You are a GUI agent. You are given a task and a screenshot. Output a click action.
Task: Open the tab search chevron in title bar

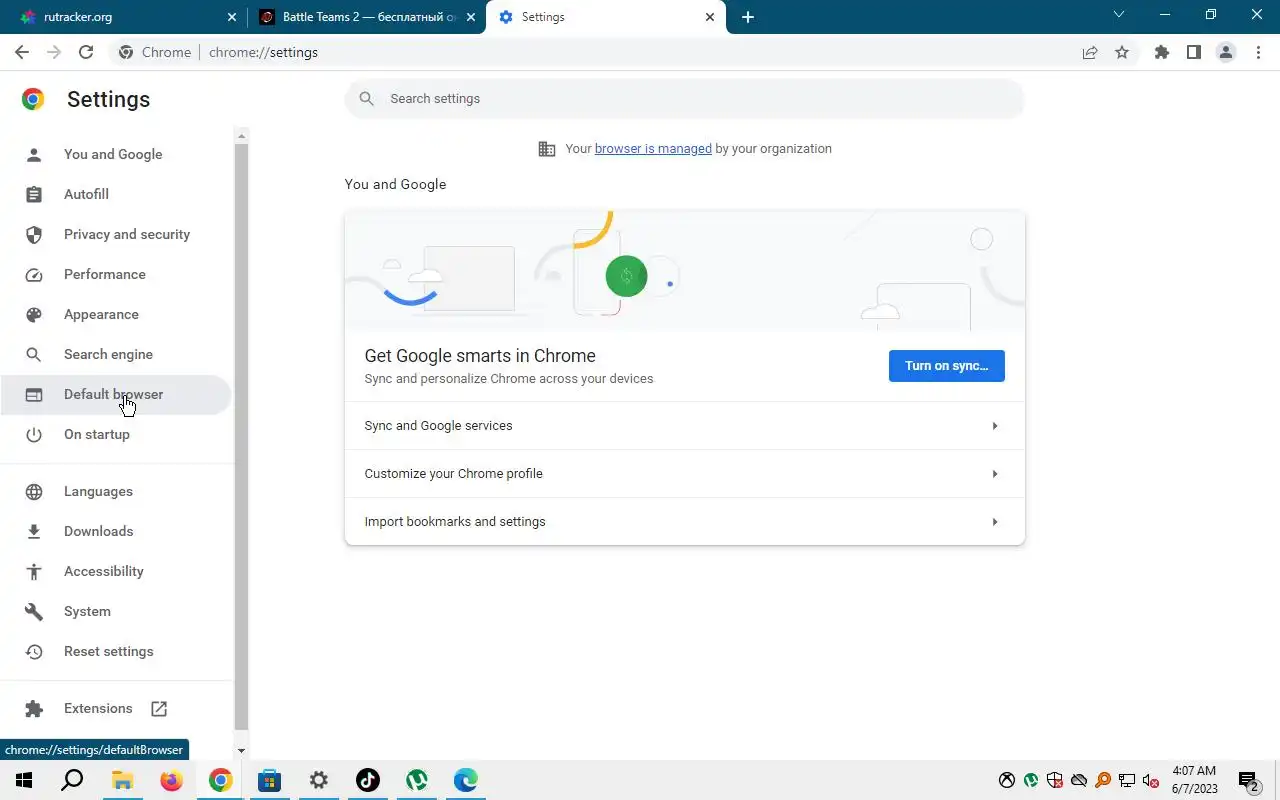coord(1119,15)
